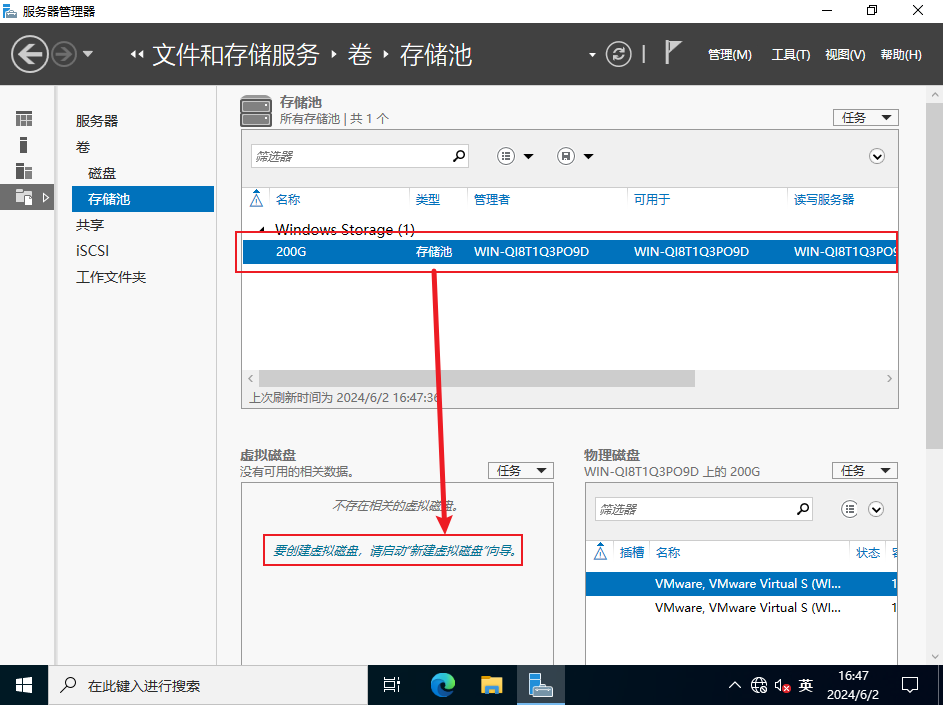Open the saved query dropdown with disk icon
The width and height of the screenshot is (943, 705).
click(x=575, y=156)
